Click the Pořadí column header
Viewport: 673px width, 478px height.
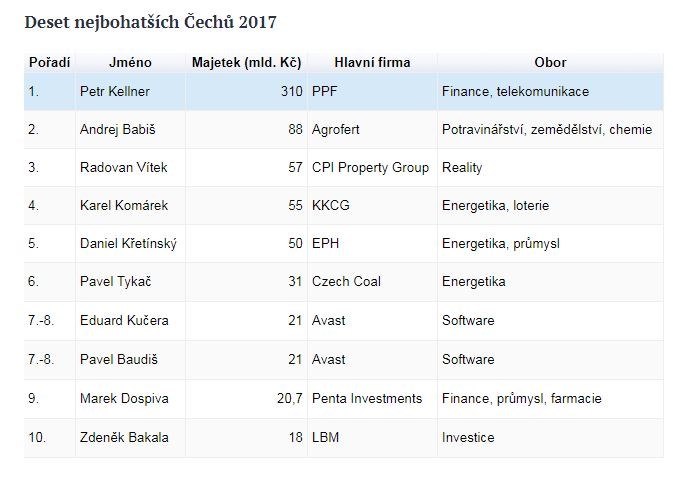(x=49, y=62)
